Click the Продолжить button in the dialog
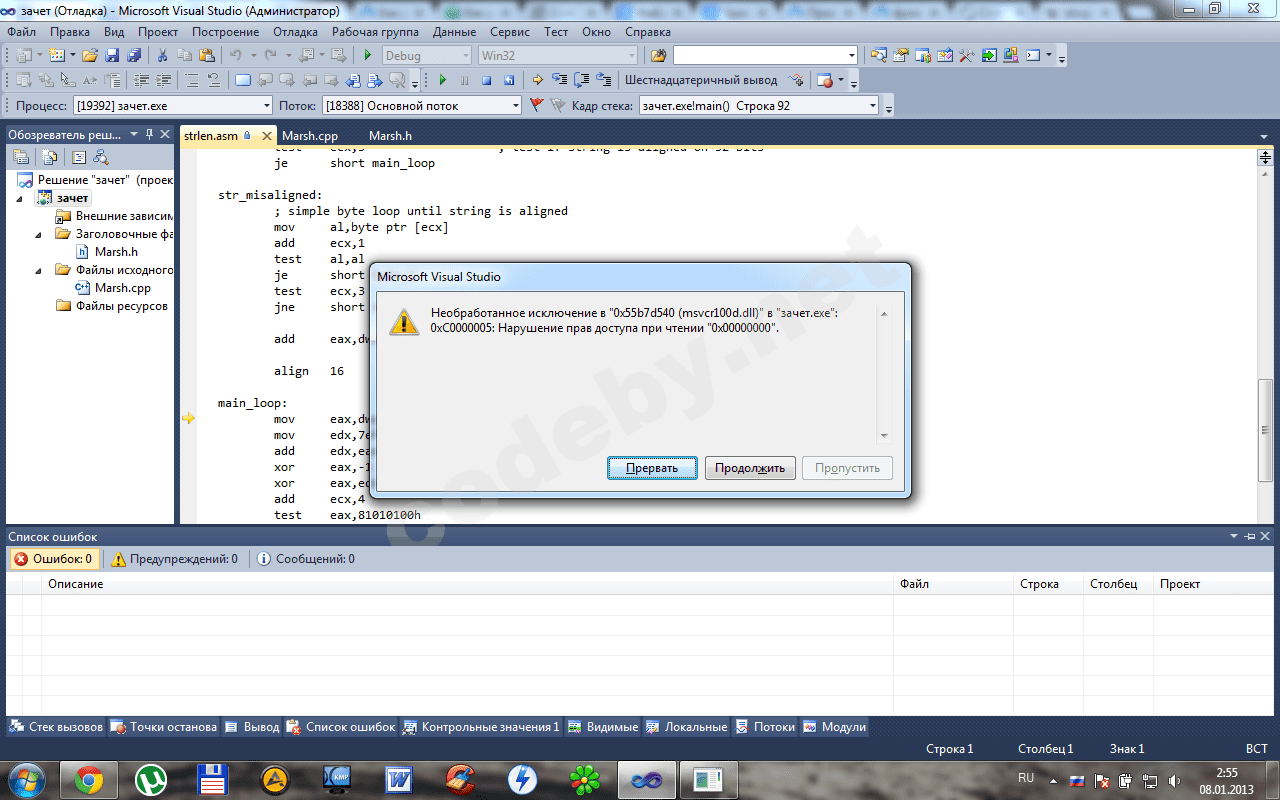 coord(750,468)
